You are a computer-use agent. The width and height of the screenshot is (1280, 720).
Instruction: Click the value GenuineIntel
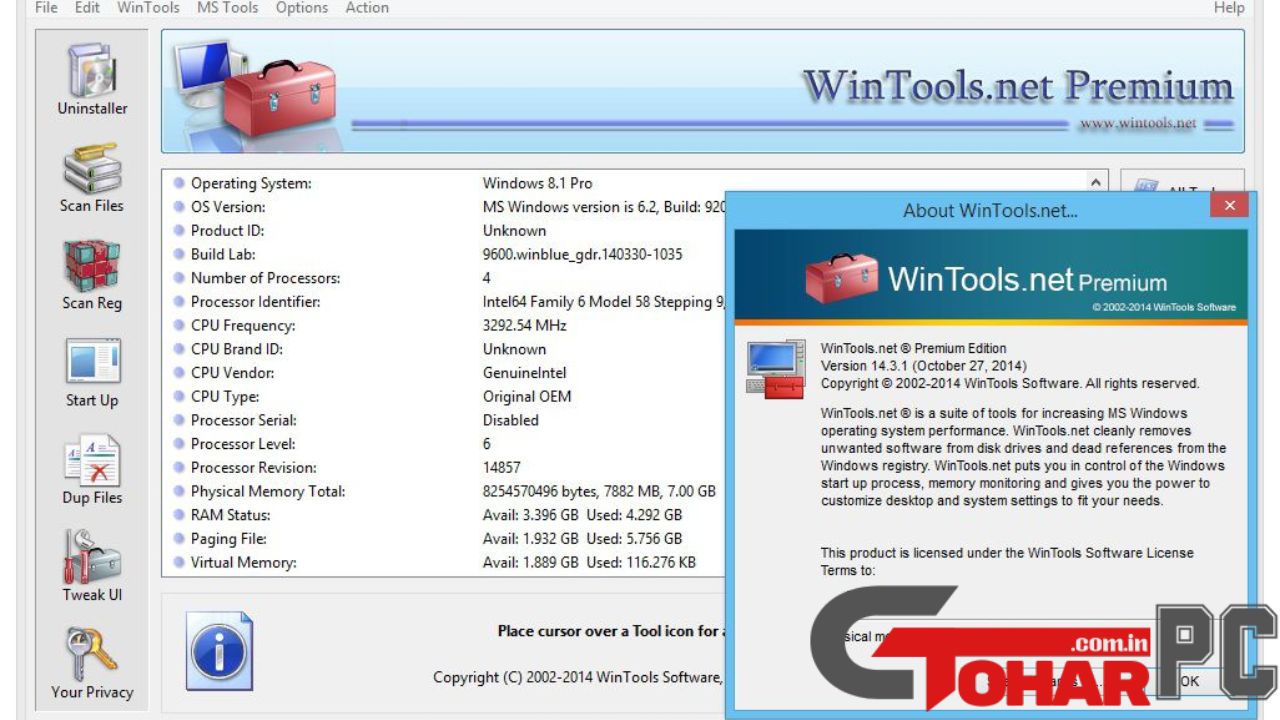pyautogui.click(x=524, y=373)
